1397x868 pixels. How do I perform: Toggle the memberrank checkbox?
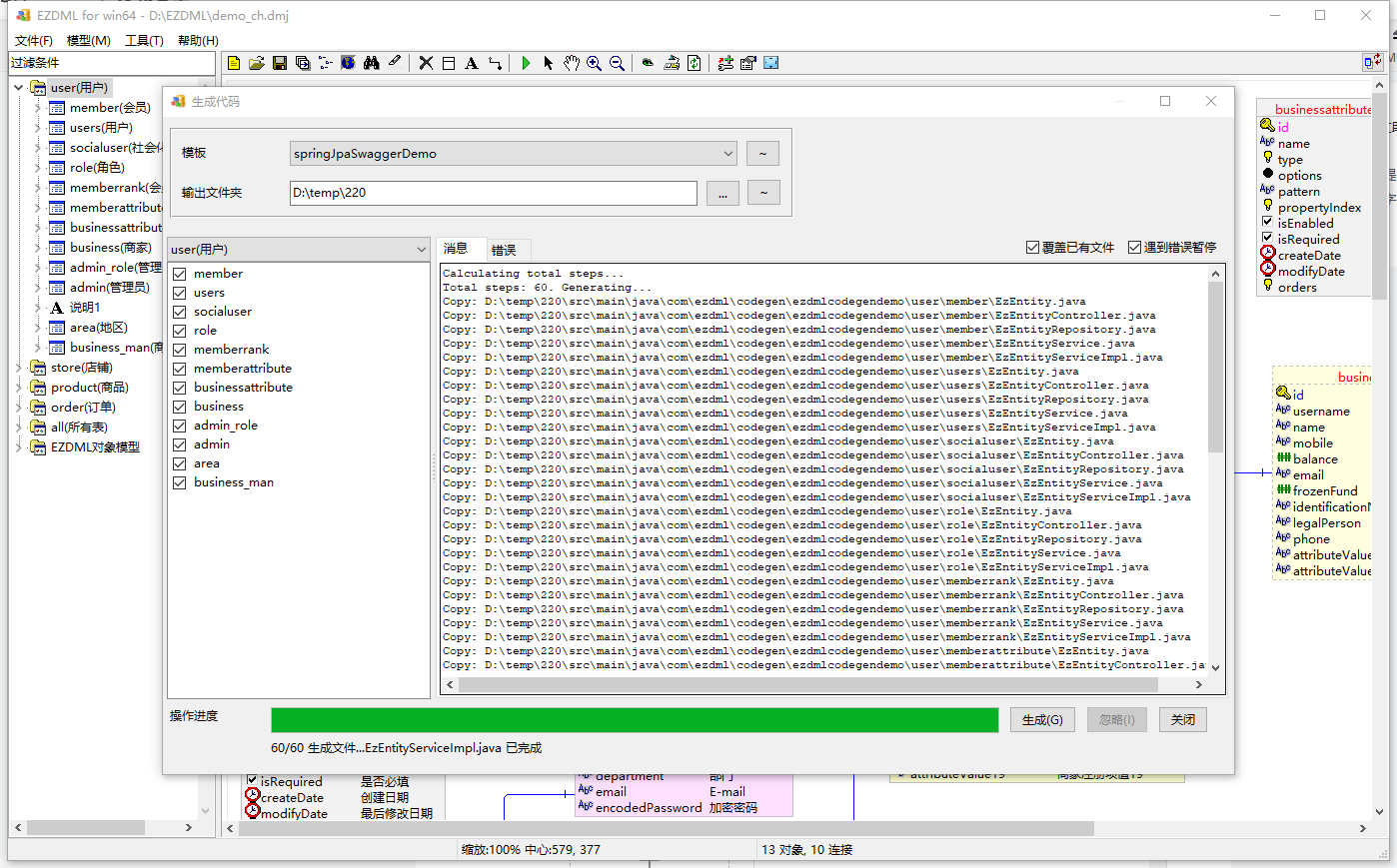coord(180,350)
